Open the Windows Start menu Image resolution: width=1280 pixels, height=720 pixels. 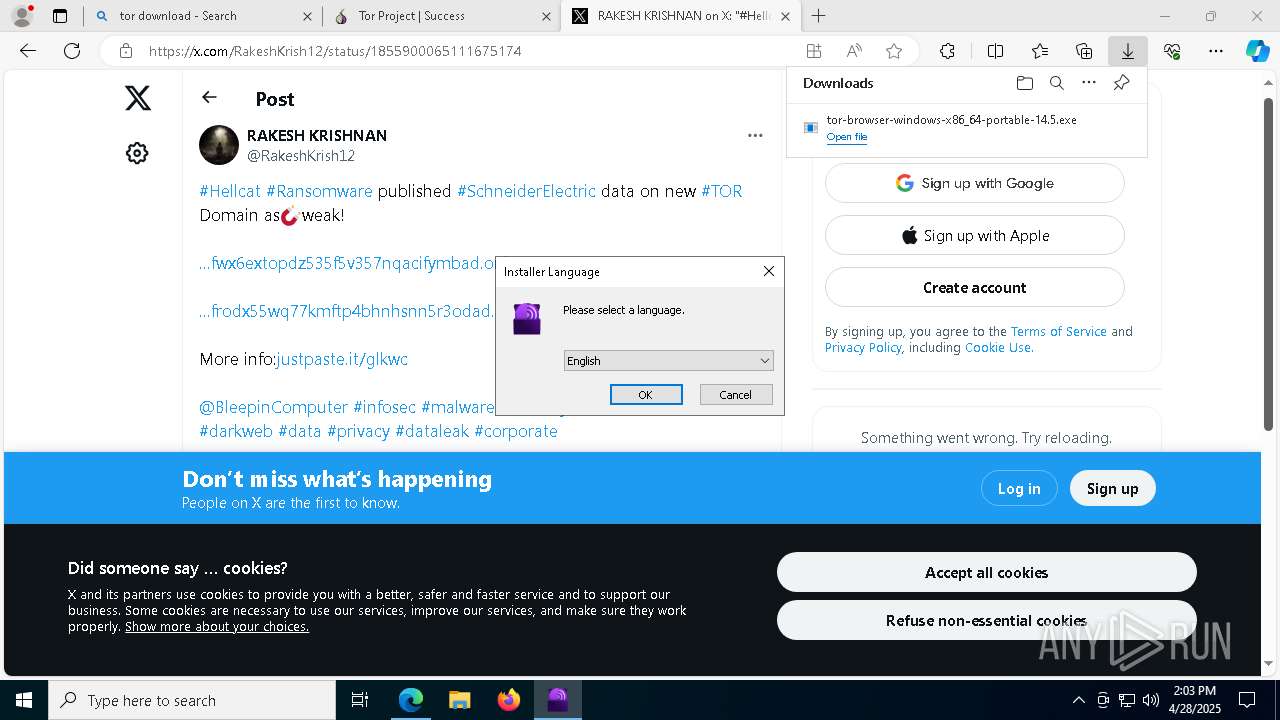tap(23, 700)
